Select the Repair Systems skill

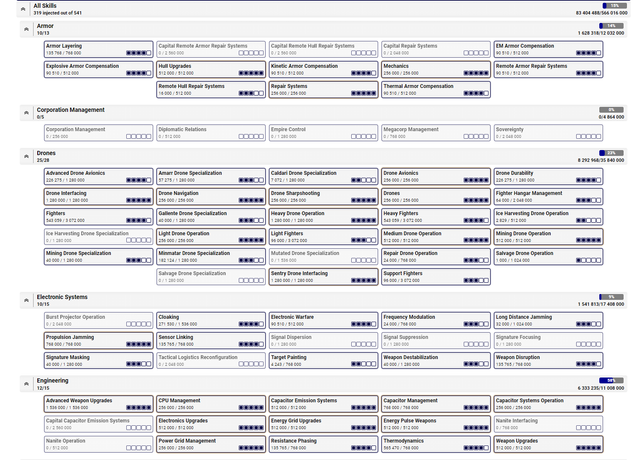point(324,90)
